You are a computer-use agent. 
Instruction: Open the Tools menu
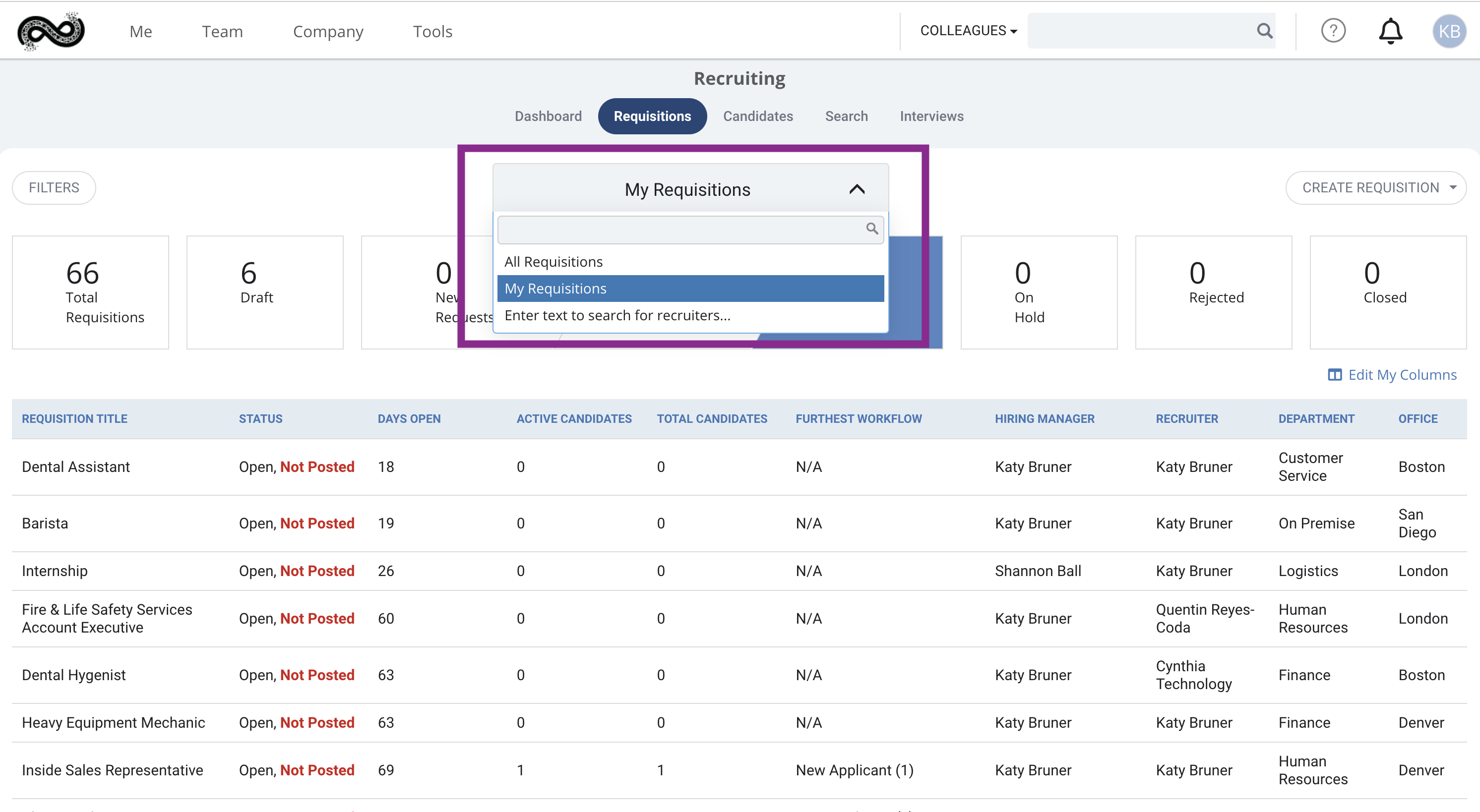pos(432,32)
